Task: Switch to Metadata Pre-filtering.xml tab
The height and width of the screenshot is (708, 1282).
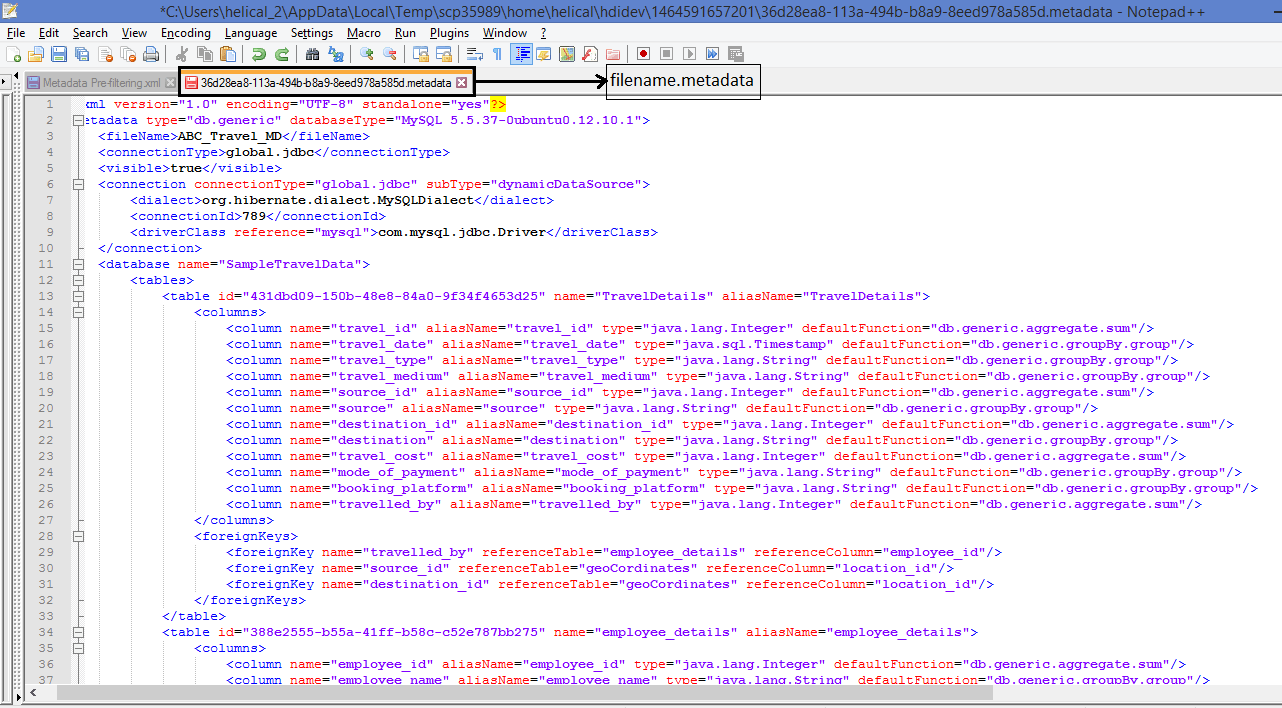Action: pyautogui.click(x=101, y=82)
